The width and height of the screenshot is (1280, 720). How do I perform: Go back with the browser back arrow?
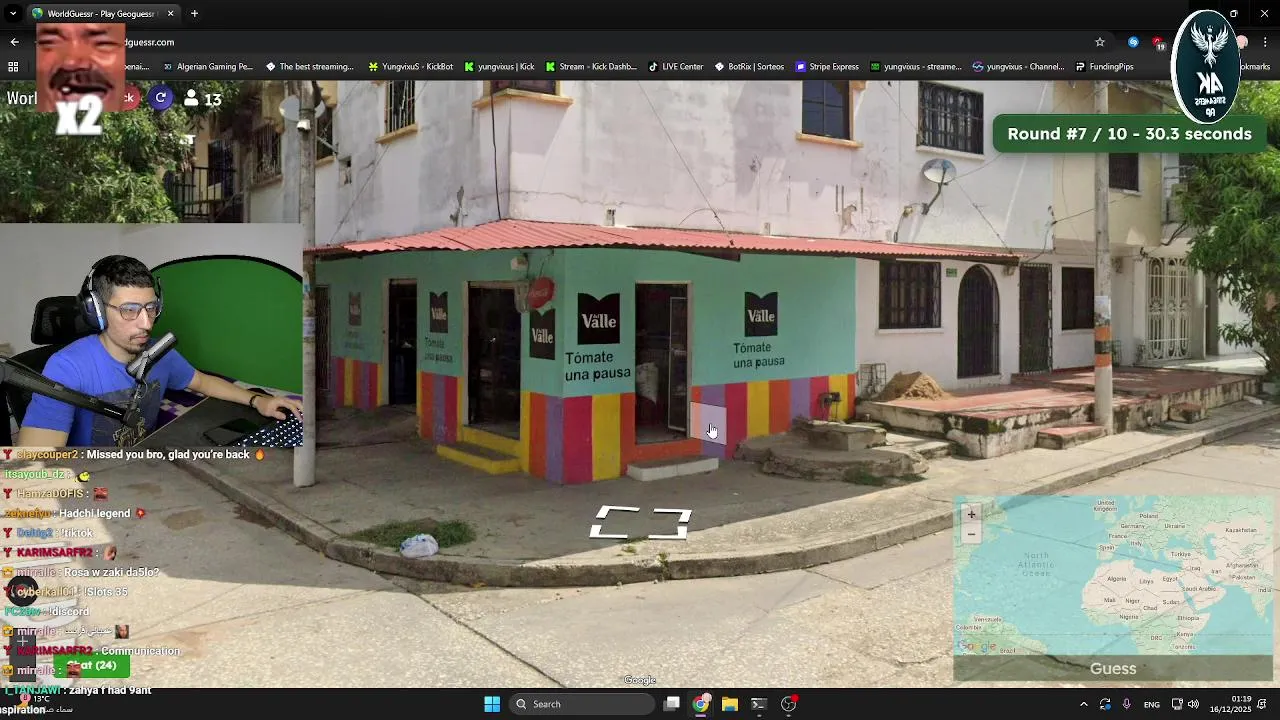coord(14,42)
